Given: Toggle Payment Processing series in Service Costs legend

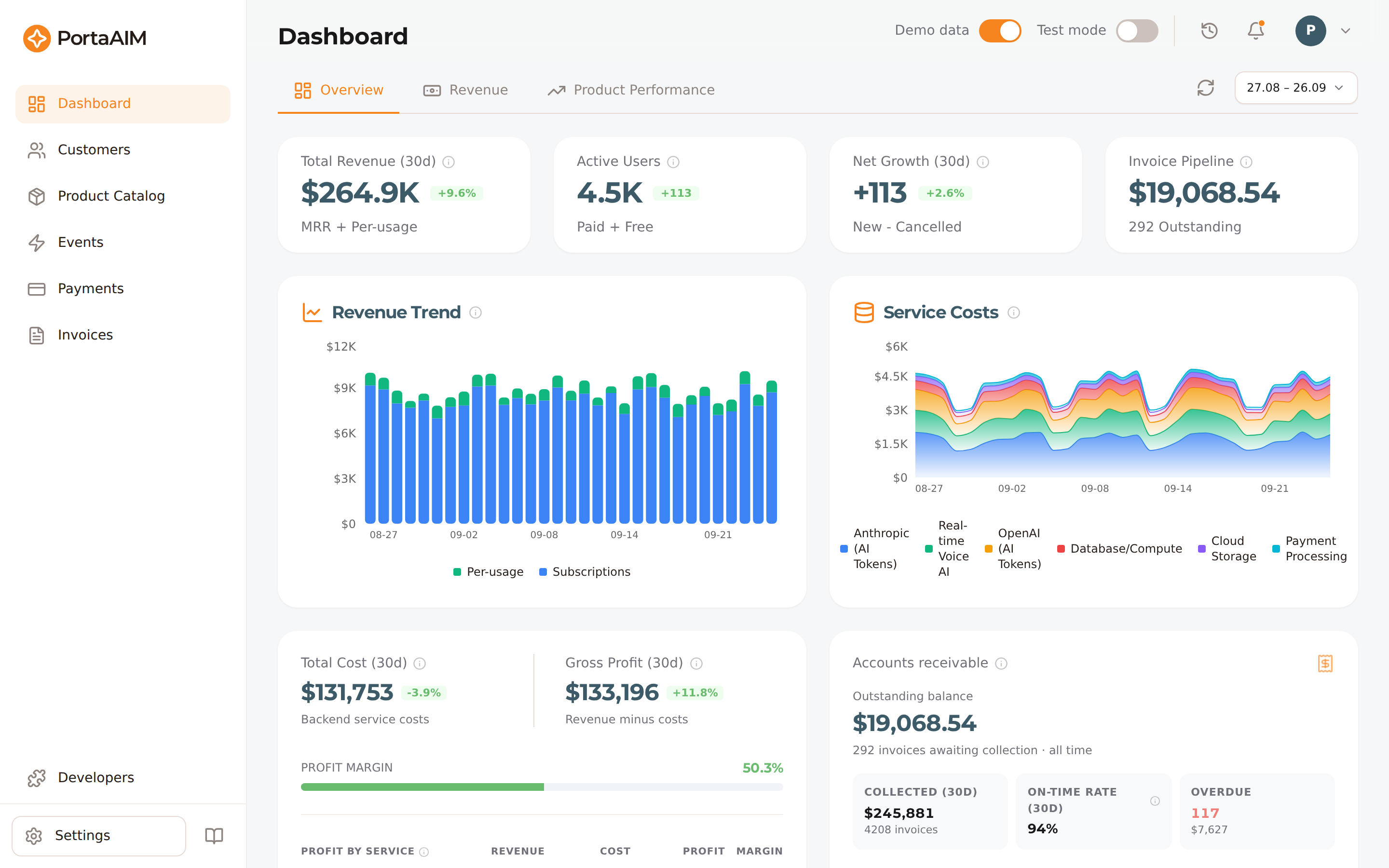Looking at the screenshot, I should (1309, 549).
